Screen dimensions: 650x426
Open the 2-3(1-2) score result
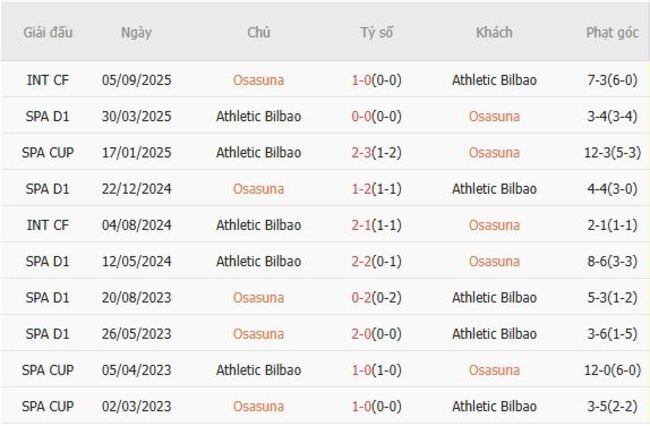tap(377, 153)
